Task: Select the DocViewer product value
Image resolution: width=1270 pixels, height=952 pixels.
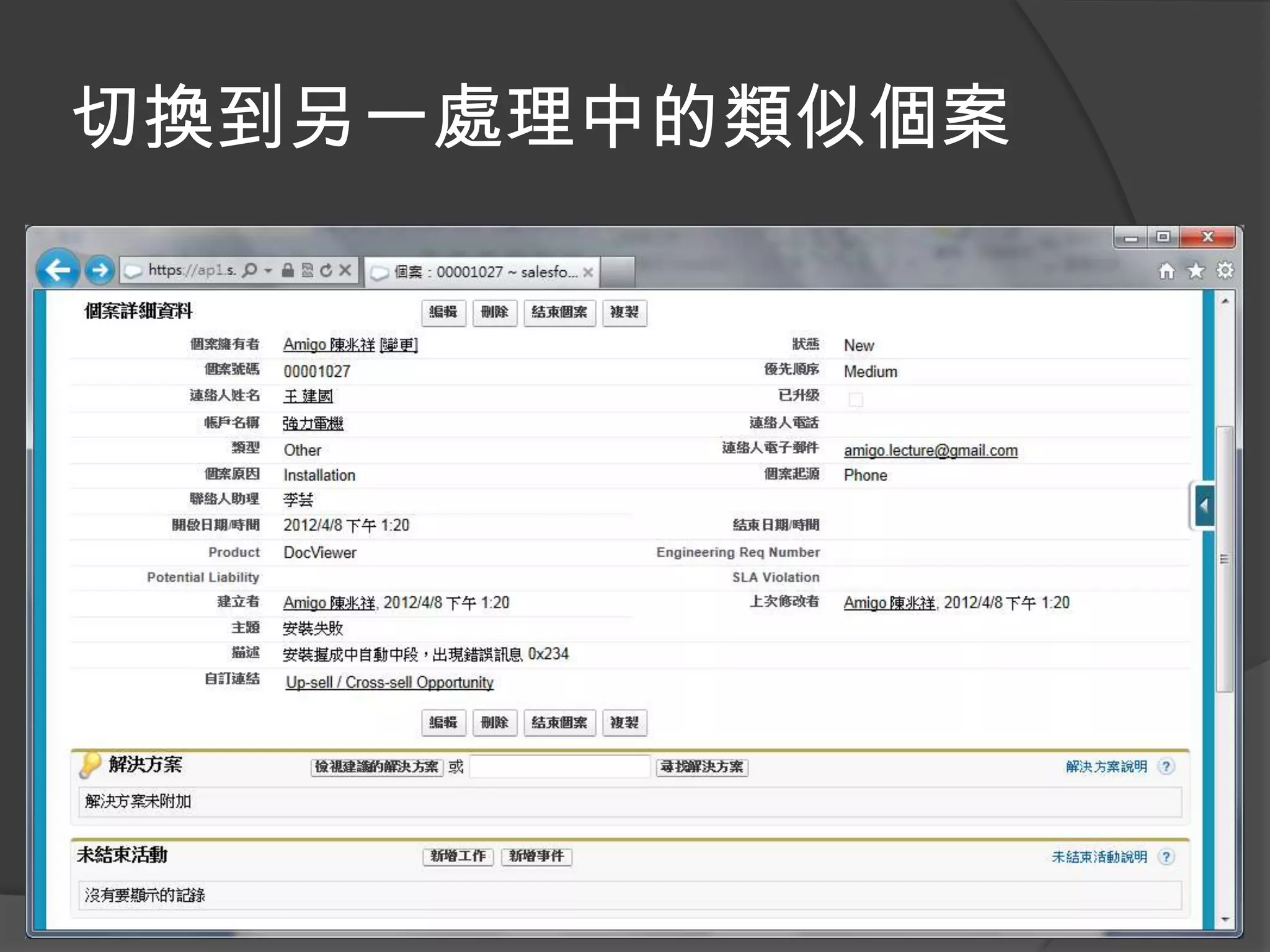Action: (x=320, y=552)
